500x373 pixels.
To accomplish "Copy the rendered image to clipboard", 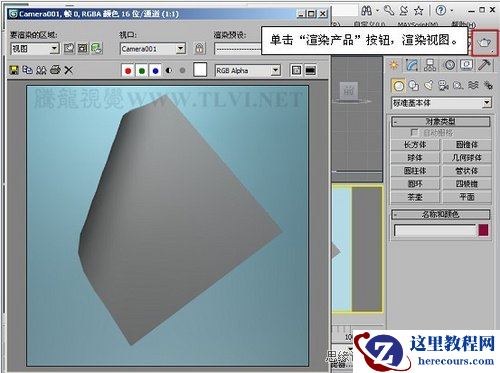I will coord(27,70).
